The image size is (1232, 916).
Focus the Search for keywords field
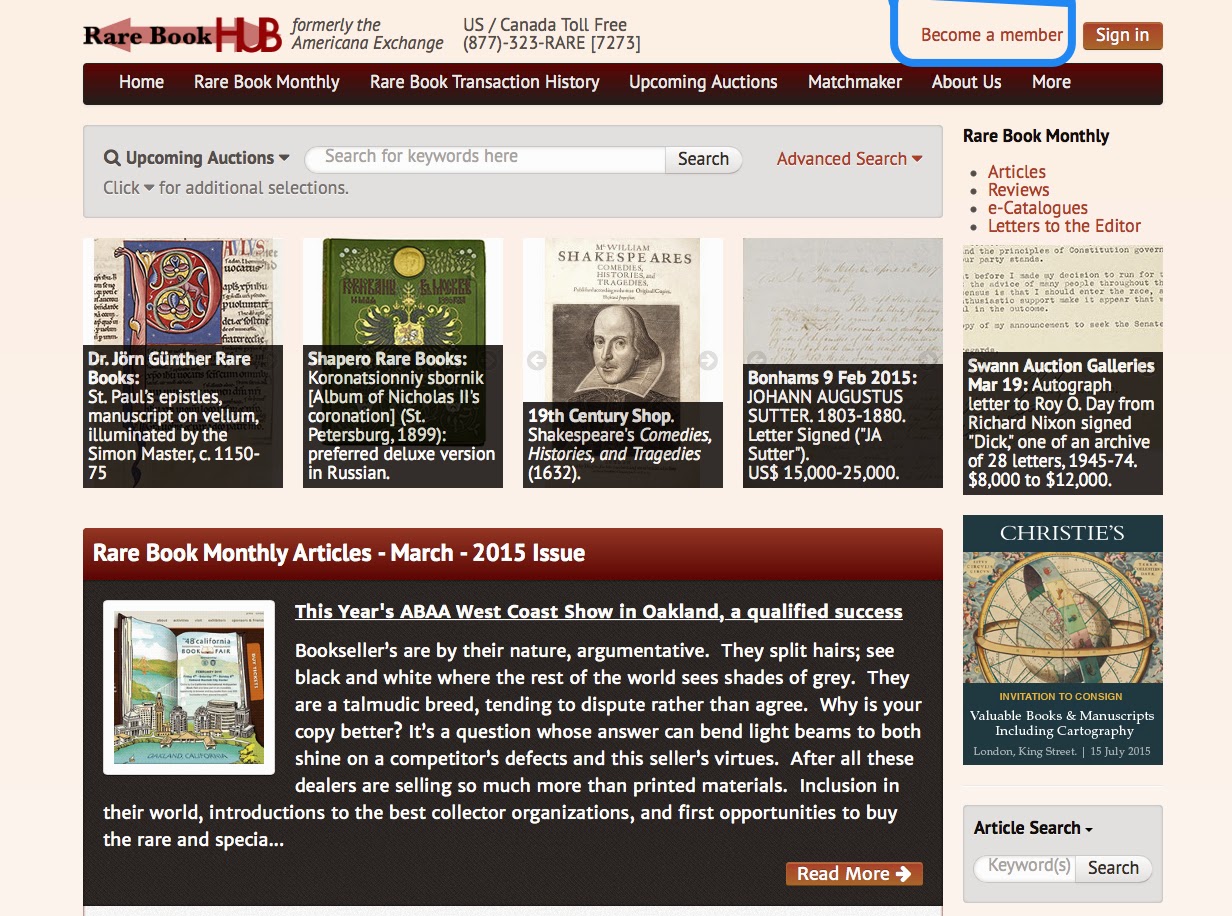485,158
